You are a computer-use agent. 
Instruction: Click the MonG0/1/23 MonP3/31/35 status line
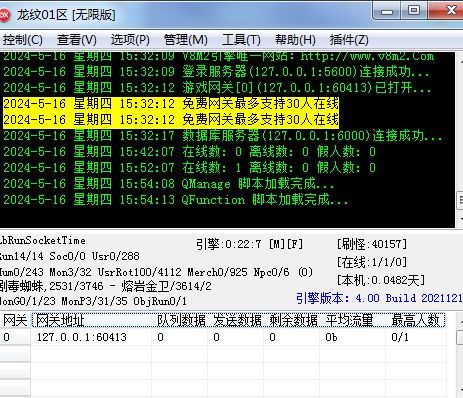coord(93,301)
